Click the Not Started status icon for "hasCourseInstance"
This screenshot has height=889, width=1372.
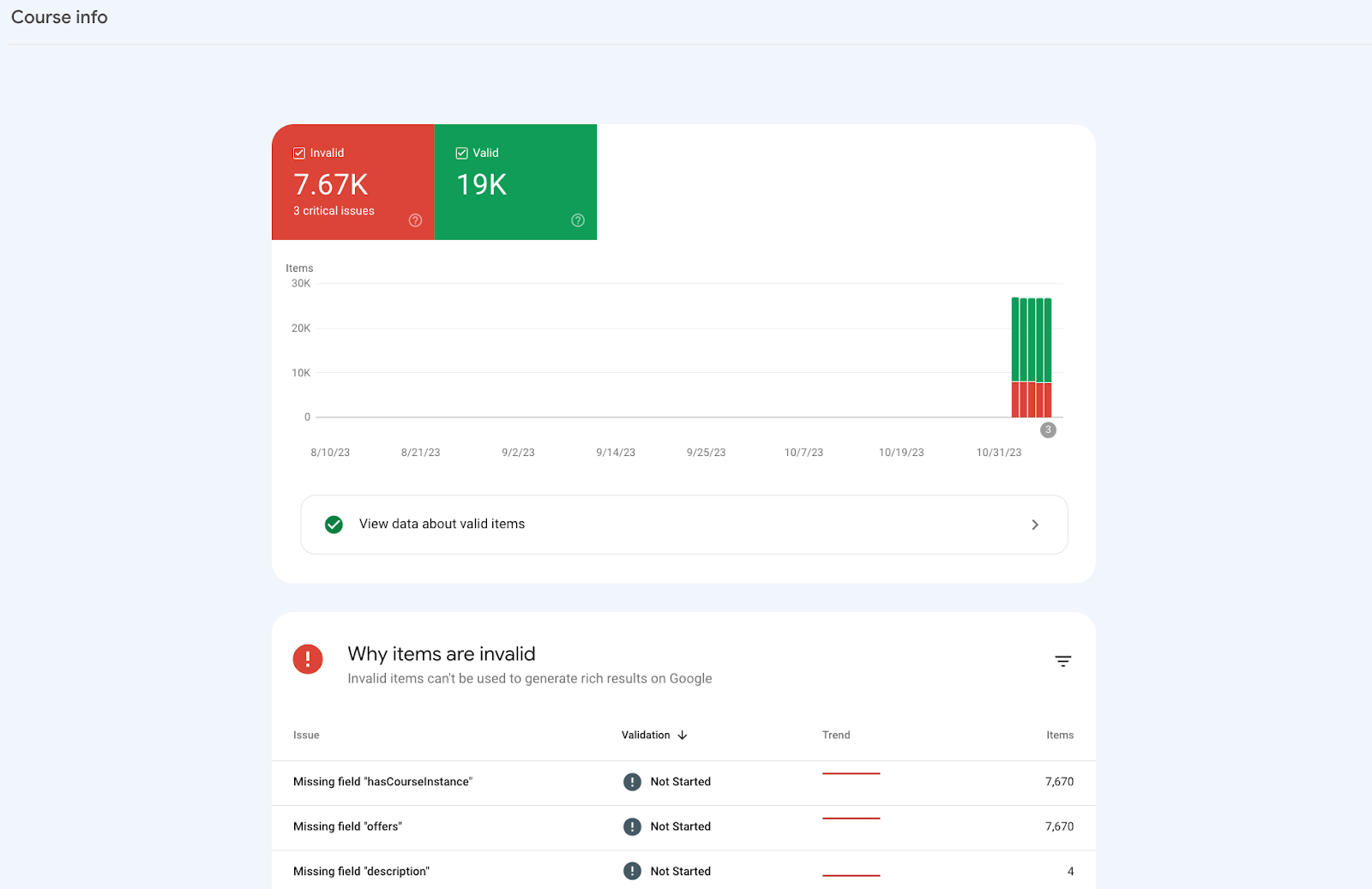[x=632, y=782]
